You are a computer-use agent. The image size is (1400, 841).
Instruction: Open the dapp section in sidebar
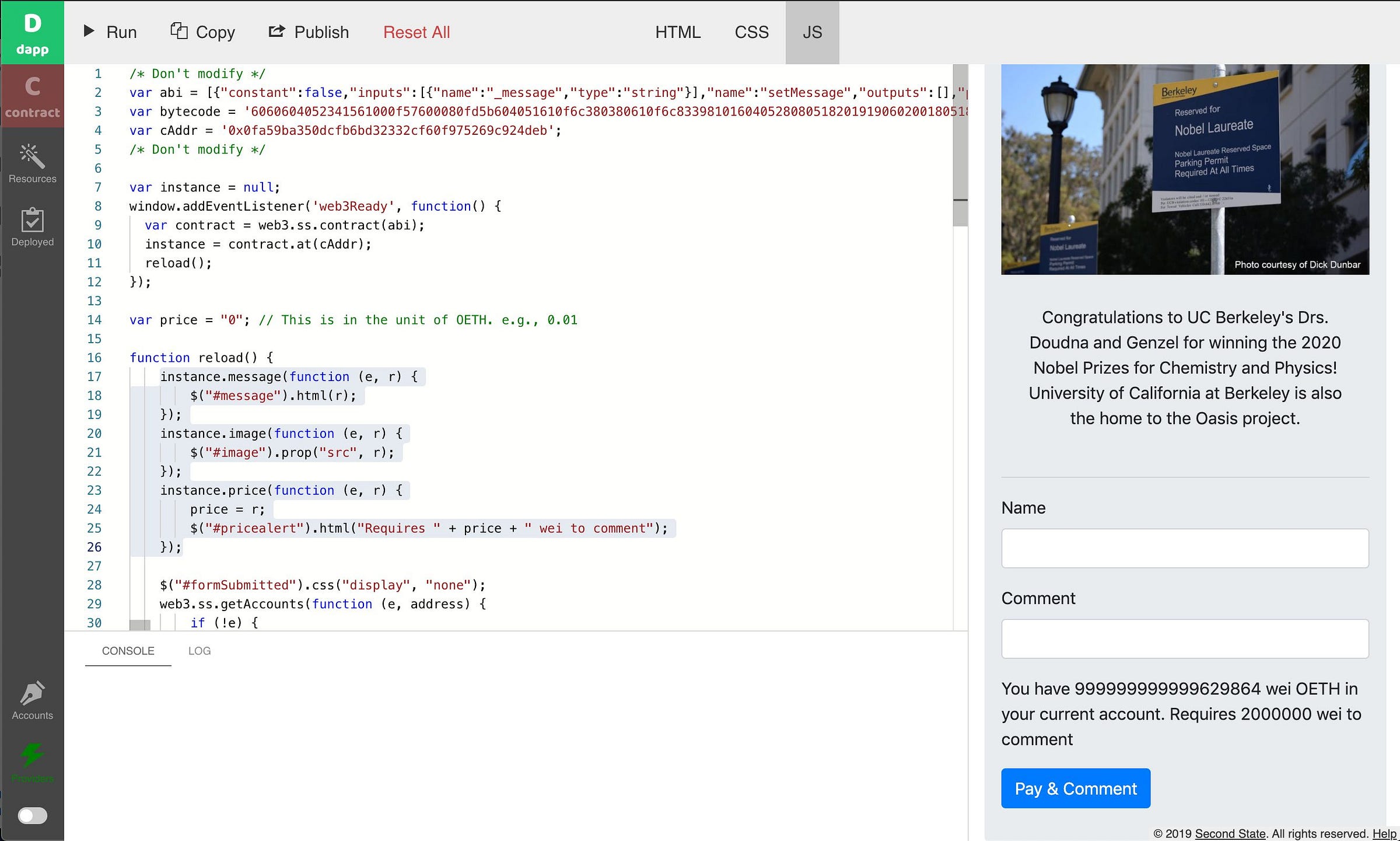[x=32, y=32]
